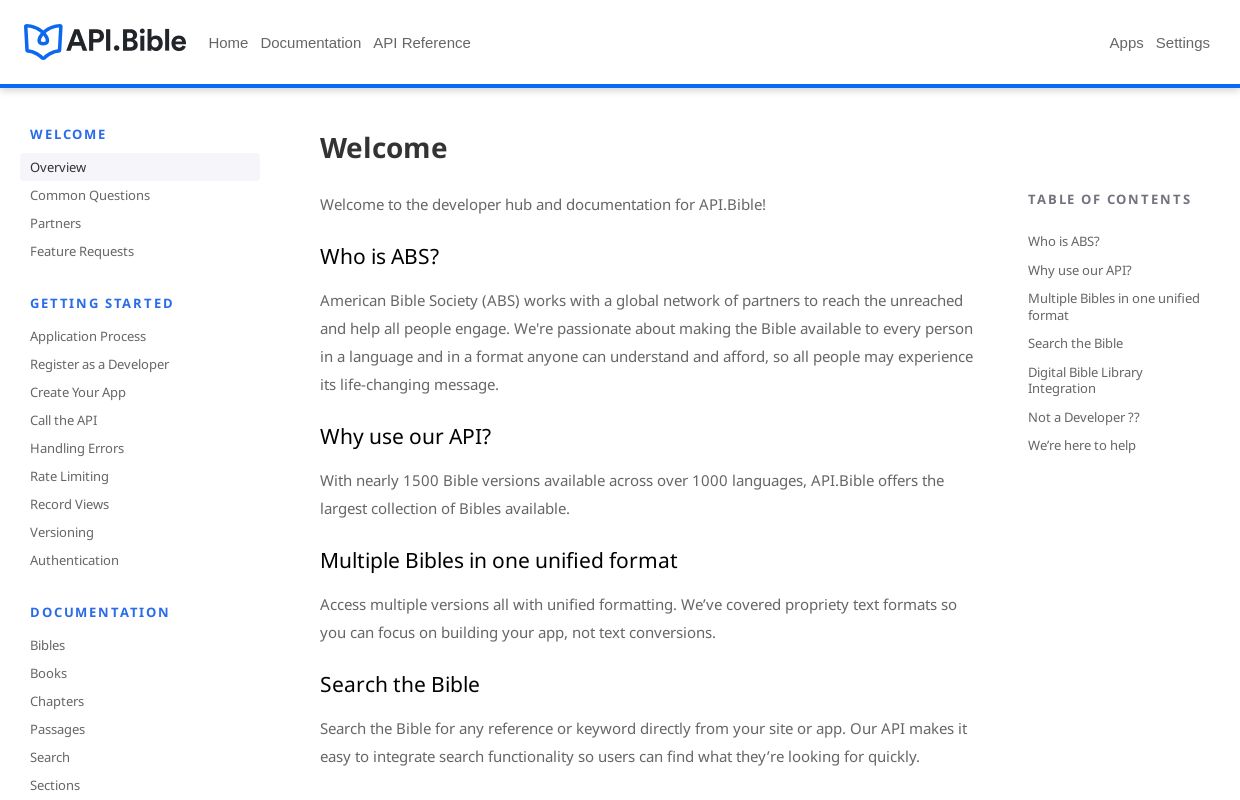The image size is (1240, 800).
Task: Open the Partners sidebar page
Action: pos(55,223)
